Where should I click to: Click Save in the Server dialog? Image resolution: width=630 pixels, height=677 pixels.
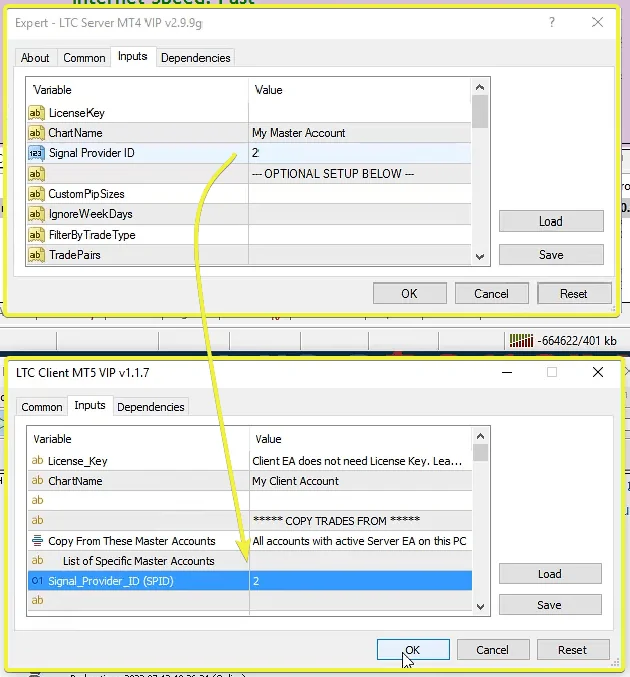pyautogui.click(x=551, y=255)
